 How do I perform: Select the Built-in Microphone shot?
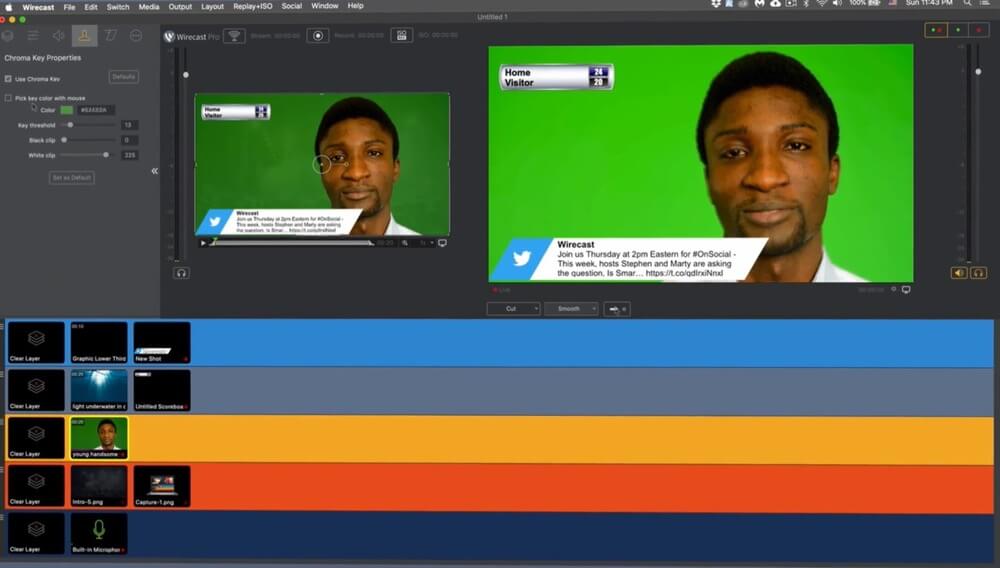click(x=99, y=534)
